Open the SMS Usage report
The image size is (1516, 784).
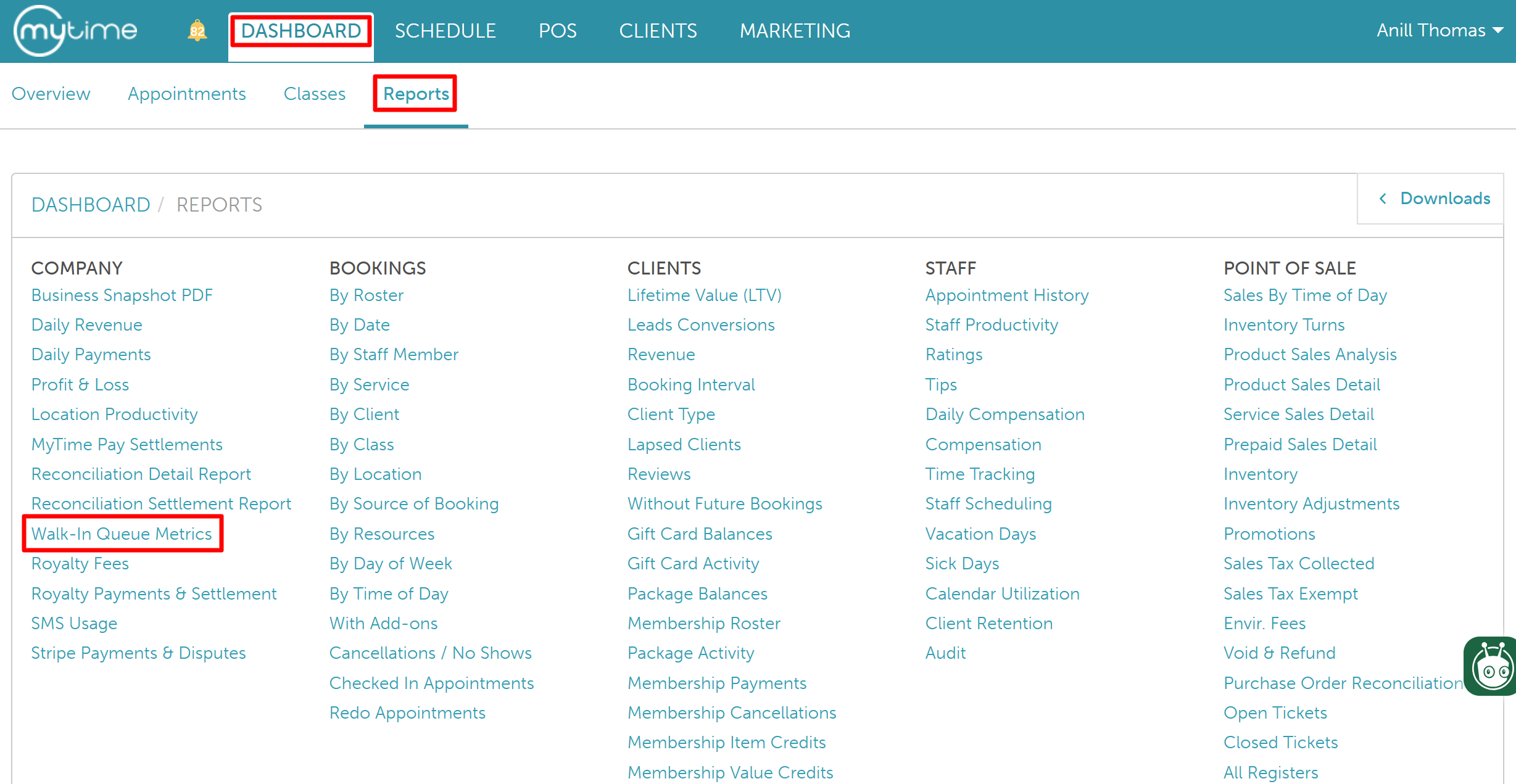coord(75,624)
